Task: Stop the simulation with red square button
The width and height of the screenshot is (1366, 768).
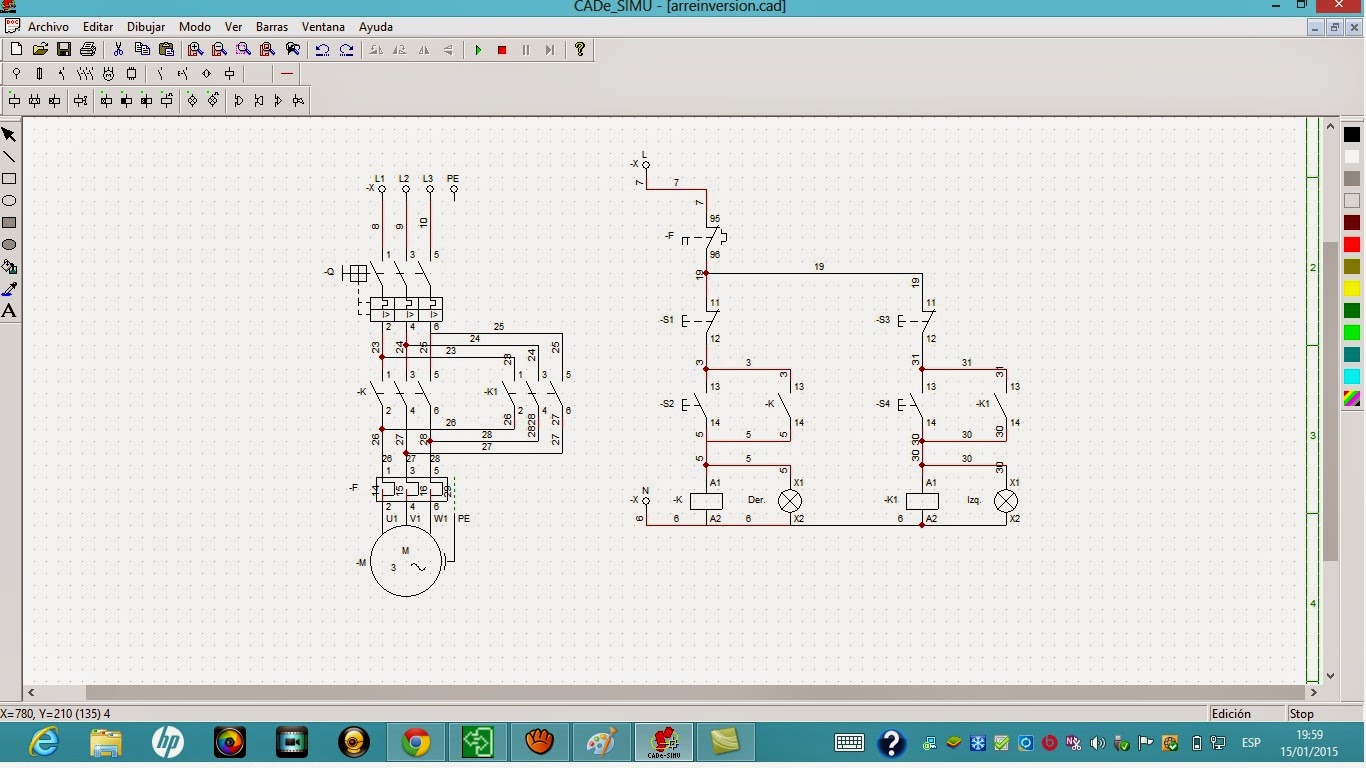Action: [x=502, y=49]
